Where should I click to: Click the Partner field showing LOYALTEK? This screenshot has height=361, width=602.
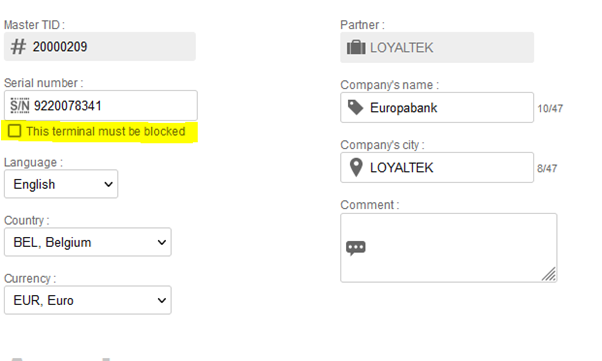[437, 48]
